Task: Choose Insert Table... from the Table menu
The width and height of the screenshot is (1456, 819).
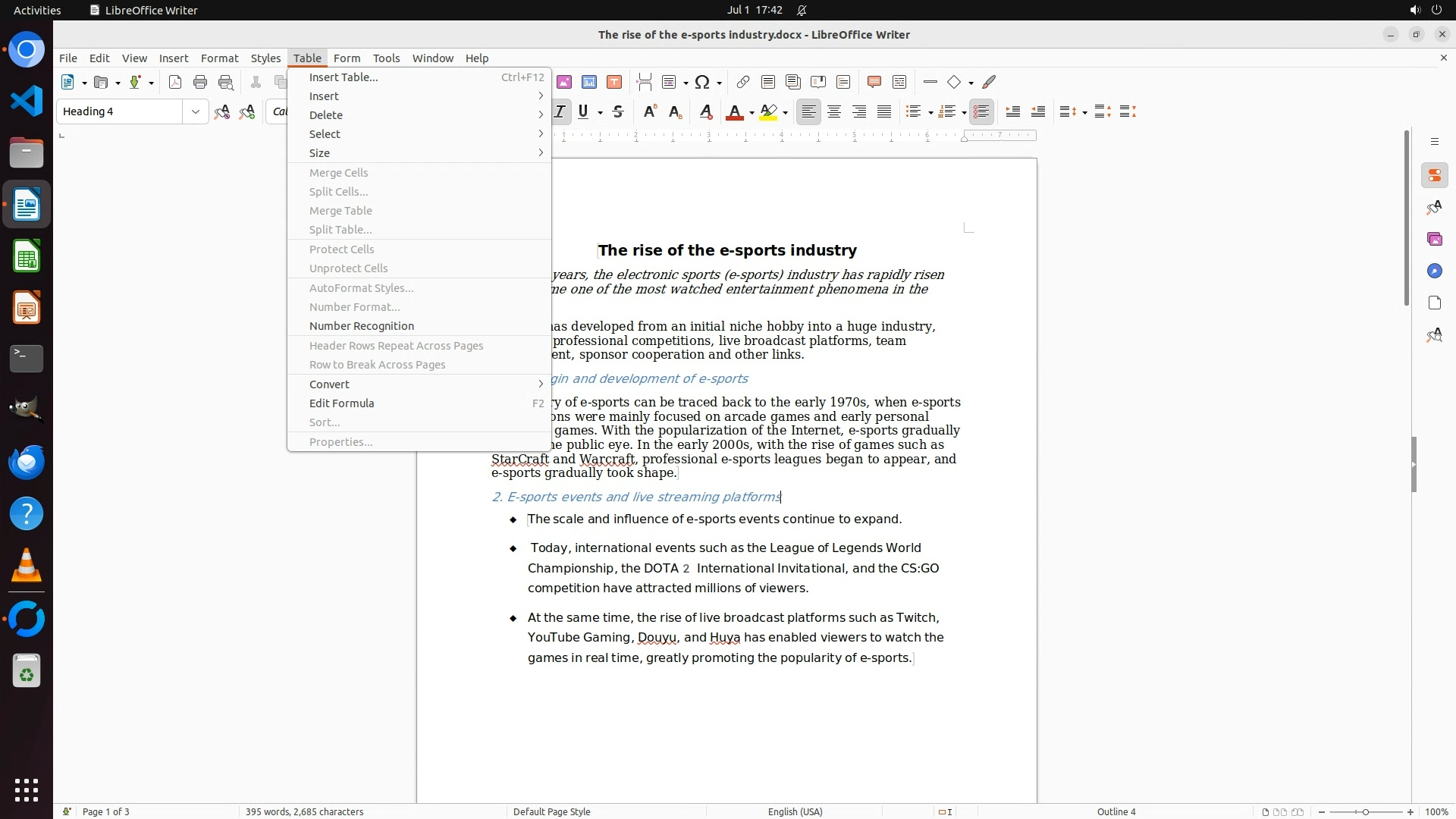Action: pos(344,77)
